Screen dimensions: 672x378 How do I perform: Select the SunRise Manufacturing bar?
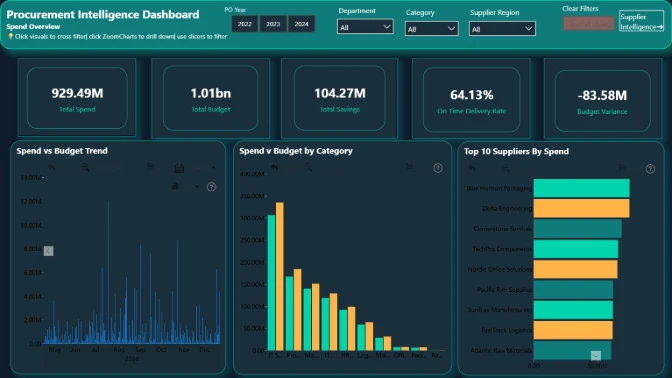573,310
